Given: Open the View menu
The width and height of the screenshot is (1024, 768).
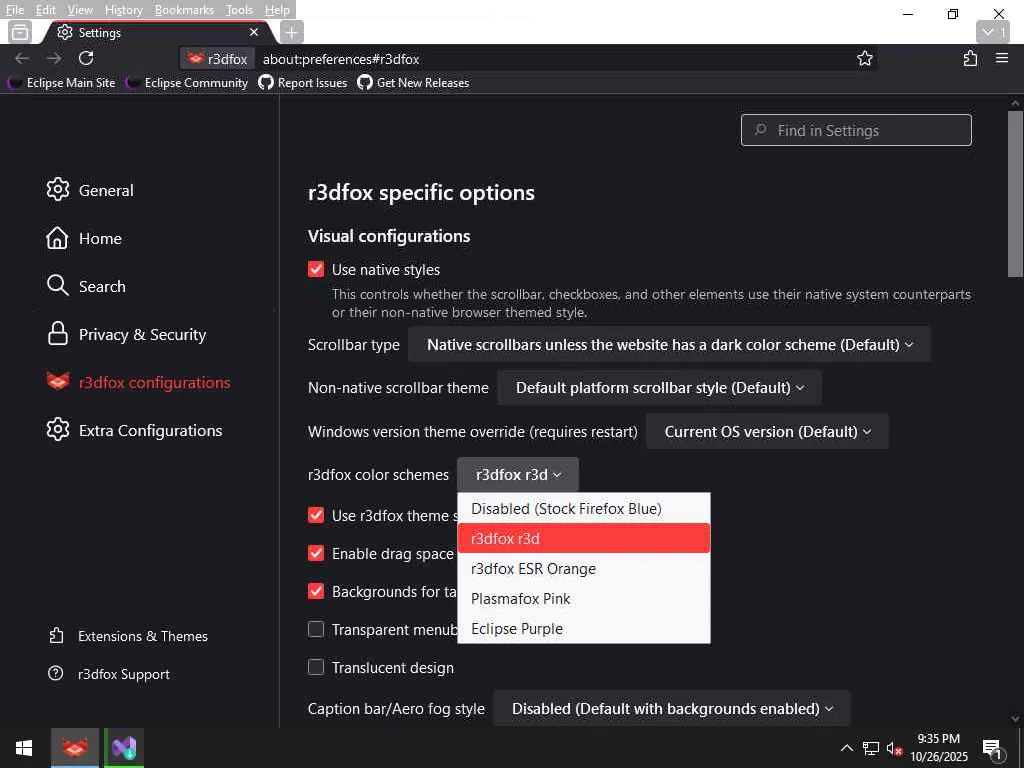Looking at the screenshot, I should click(x=80, y=10).
